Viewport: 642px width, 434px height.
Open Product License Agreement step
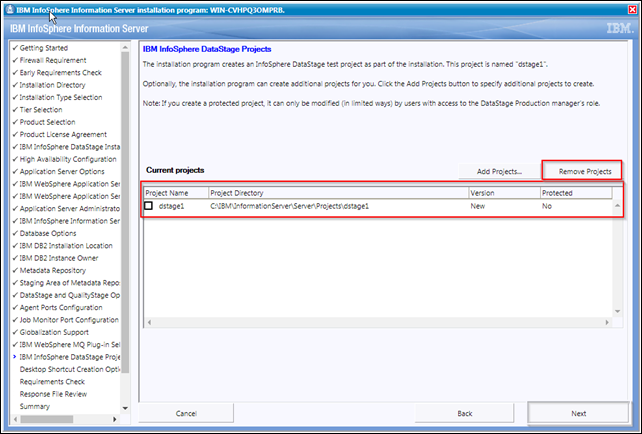point(63,134)
